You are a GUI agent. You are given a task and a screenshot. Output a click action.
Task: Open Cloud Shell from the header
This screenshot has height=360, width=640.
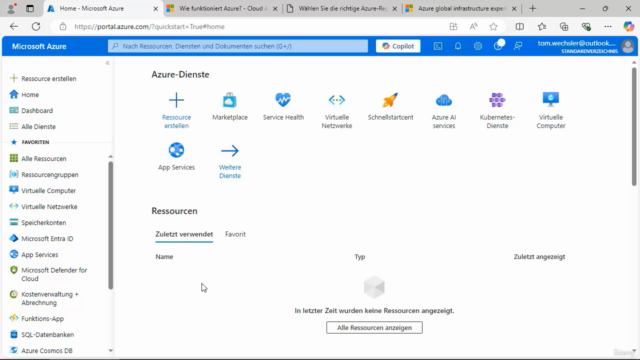tap(438, 46)
